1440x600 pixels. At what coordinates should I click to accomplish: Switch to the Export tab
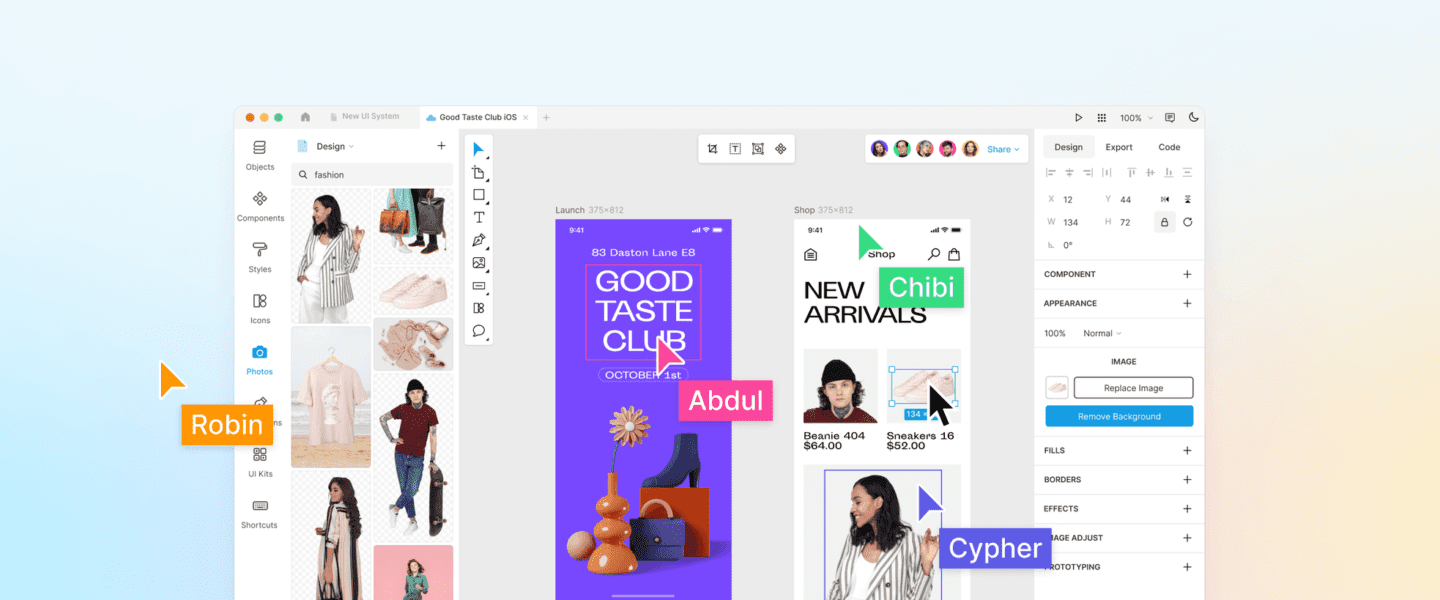click(x=1119, y=147)
